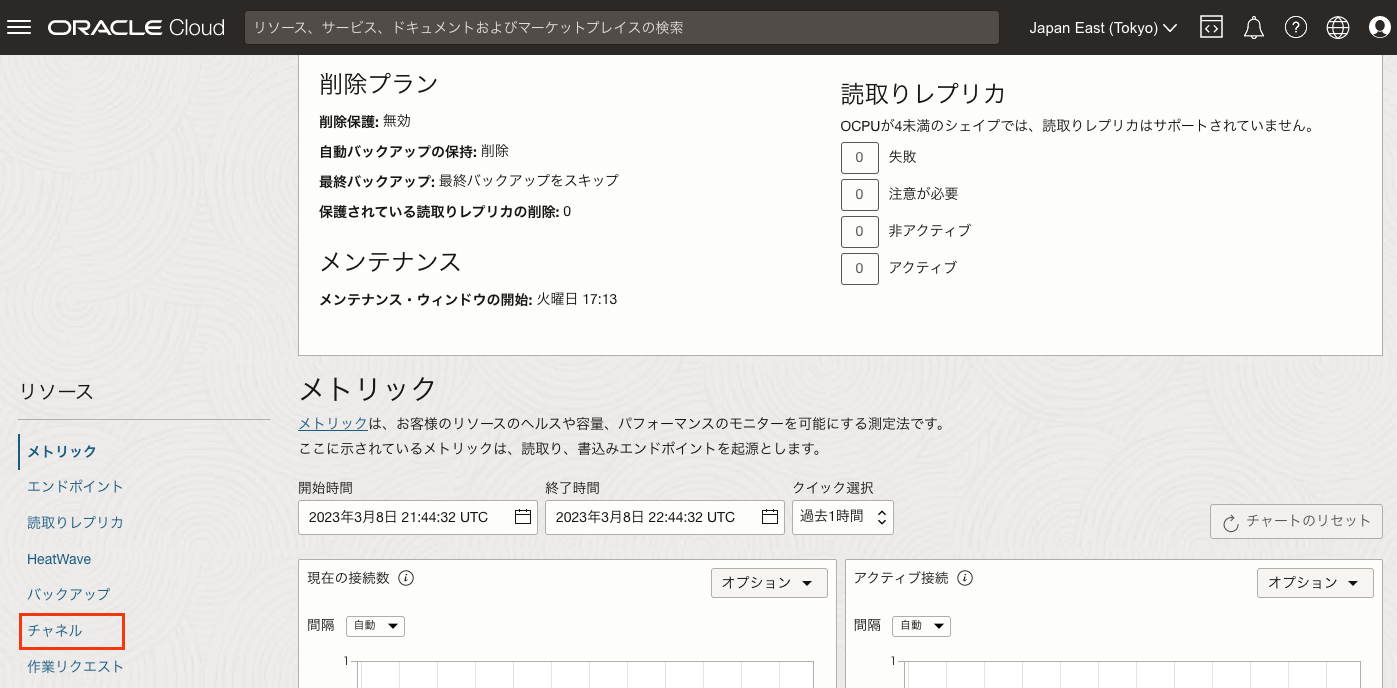1397x688 pixels.
Task: Open calendar picker for 開始時間
Action: 522,517
